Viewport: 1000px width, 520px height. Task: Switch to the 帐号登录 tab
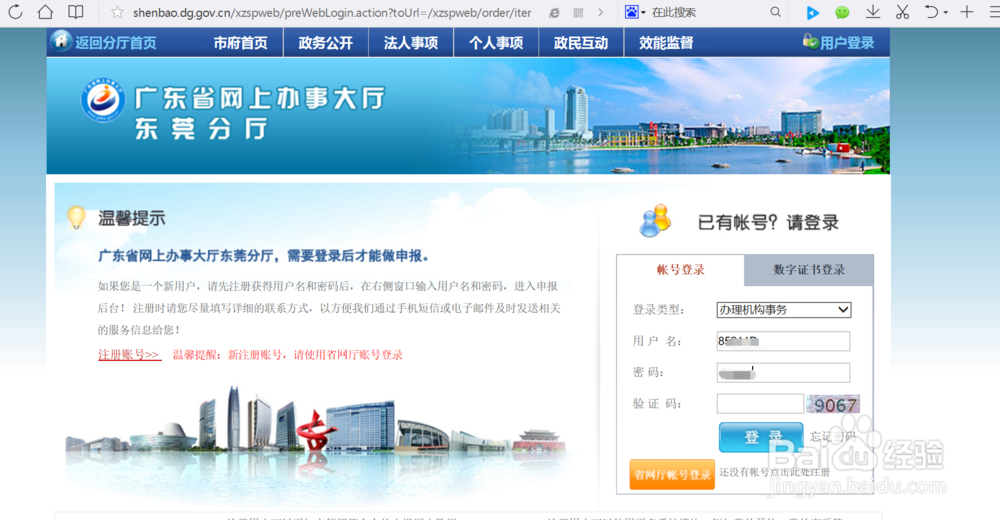[680, 270]
